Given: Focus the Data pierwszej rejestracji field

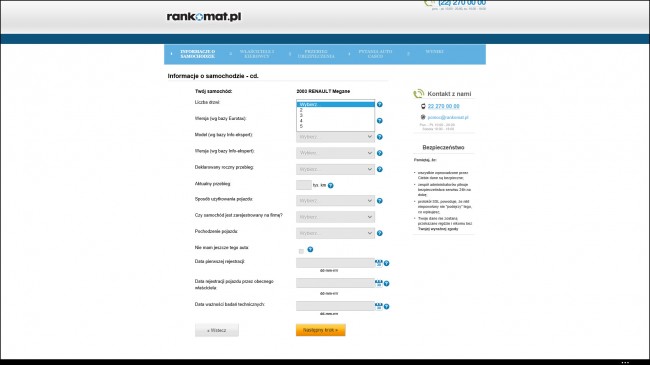Looking at the screenshot, I should (335, 263).
